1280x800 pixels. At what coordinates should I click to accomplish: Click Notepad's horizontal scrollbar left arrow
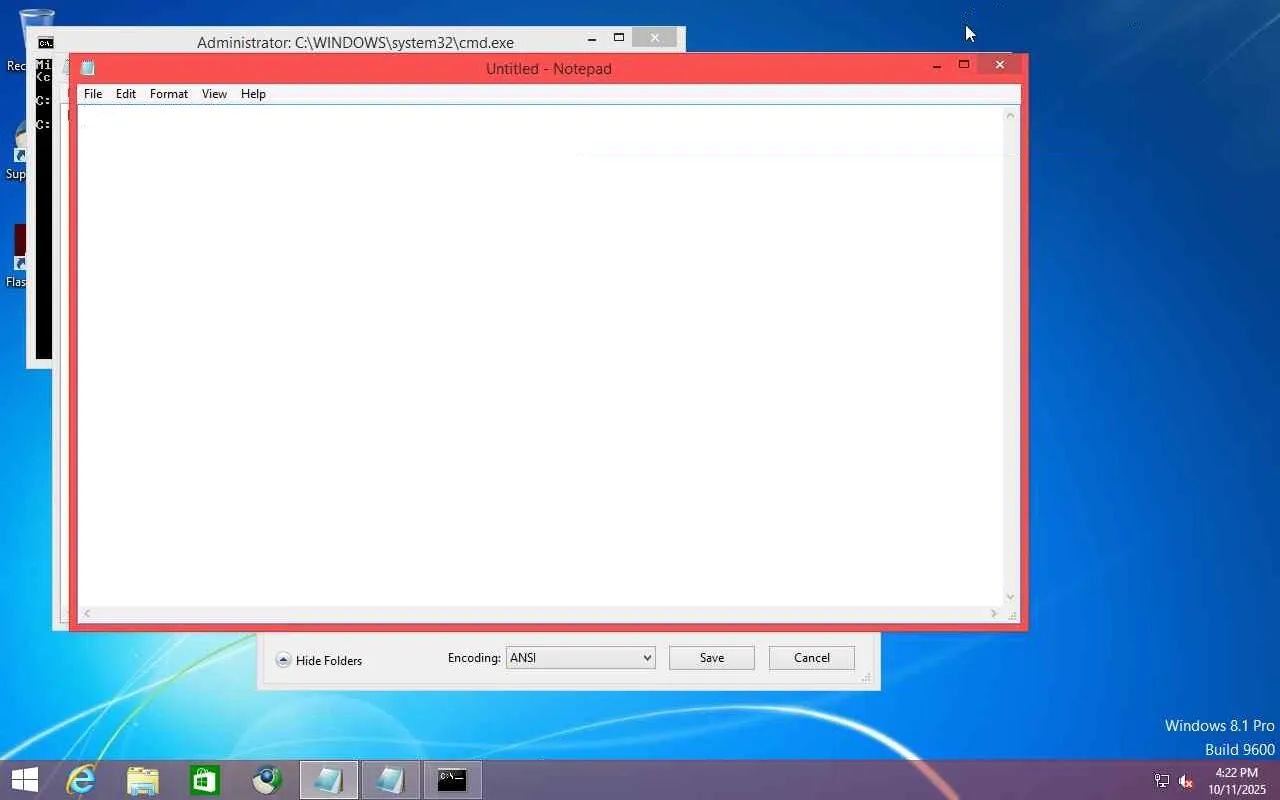coord(87,613)
